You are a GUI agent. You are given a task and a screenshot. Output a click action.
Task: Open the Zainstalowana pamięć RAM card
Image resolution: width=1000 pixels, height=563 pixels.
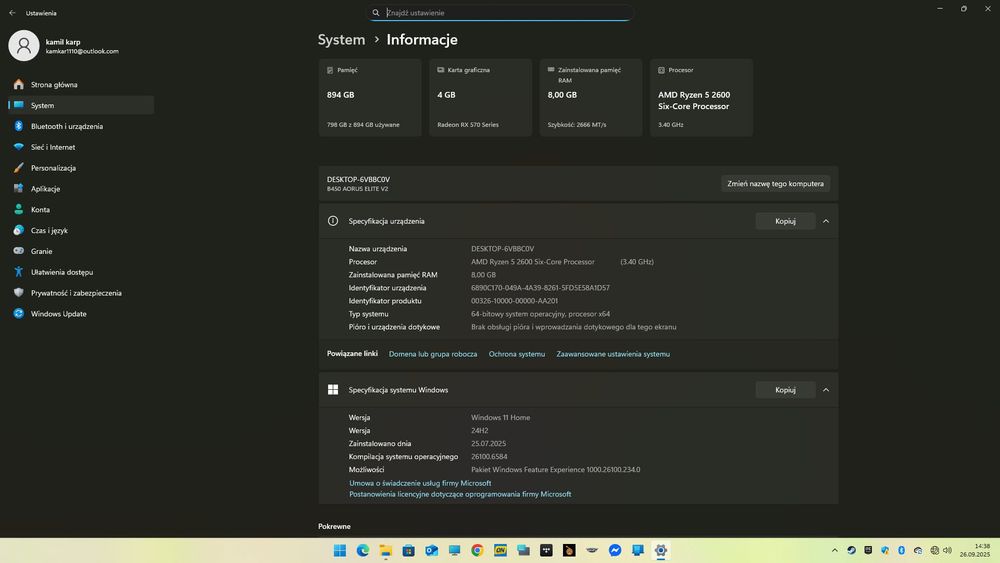[x=591, y=98]
